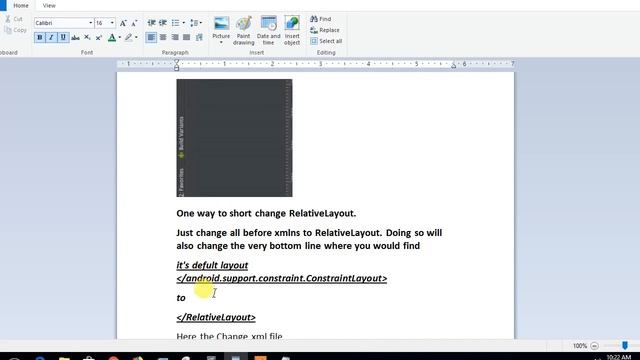Apply text highlight color marker
This screenshot has height=360, width=640.
tap(129, 38)
